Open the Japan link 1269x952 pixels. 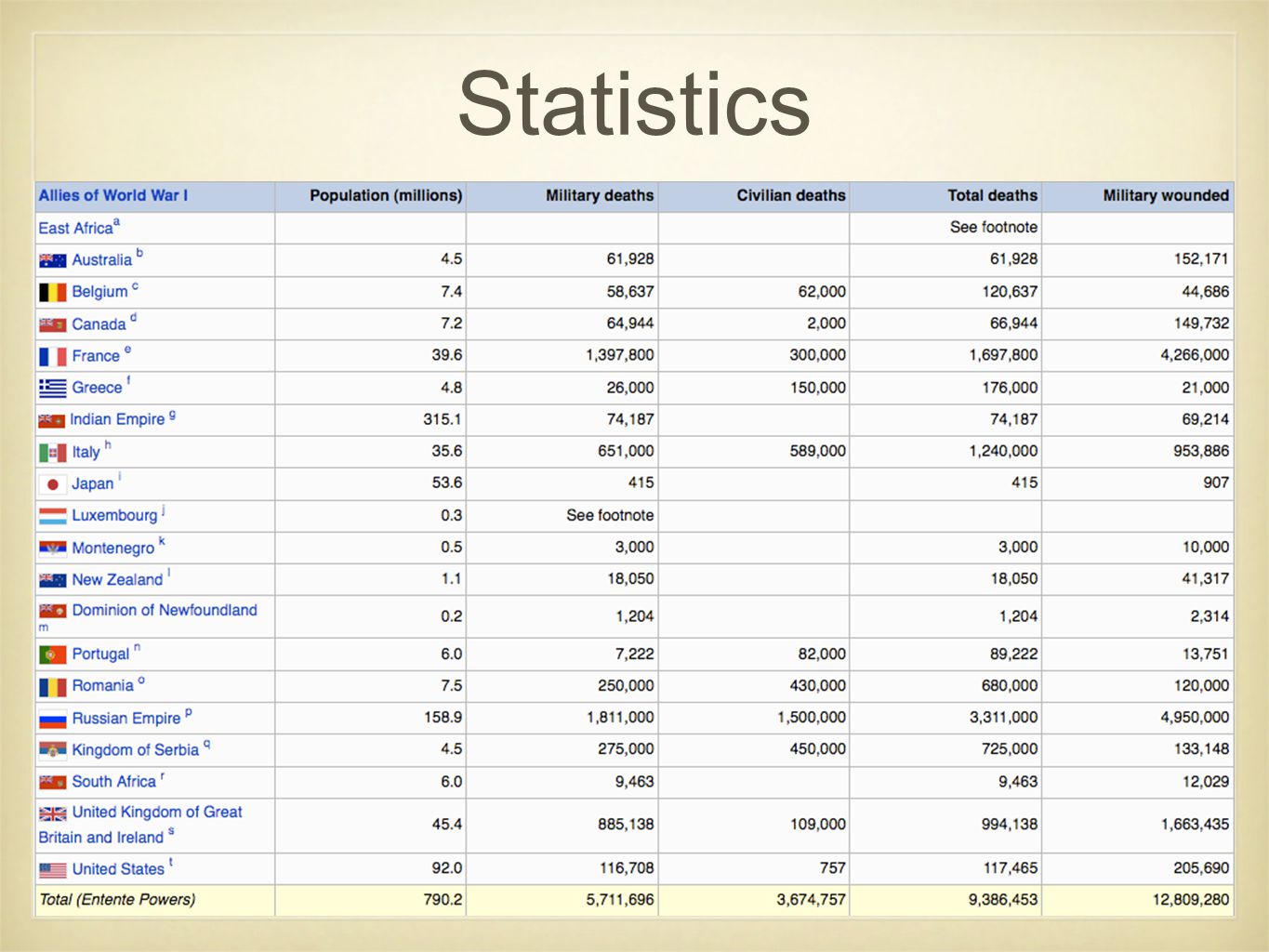click(x=93, y=484)
